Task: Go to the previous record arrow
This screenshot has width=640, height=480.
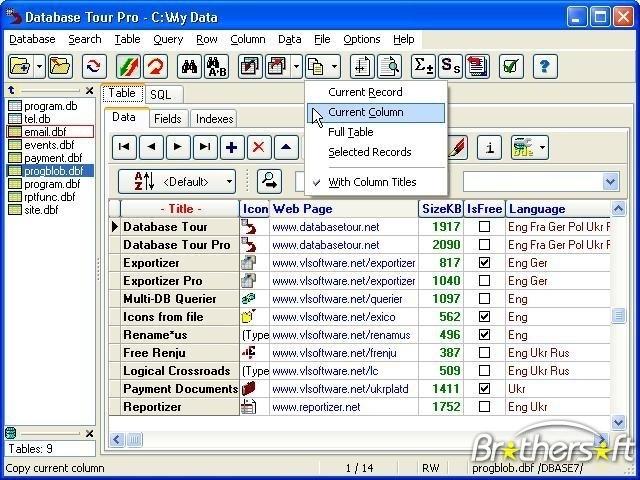Action: [x=151, y=147]
